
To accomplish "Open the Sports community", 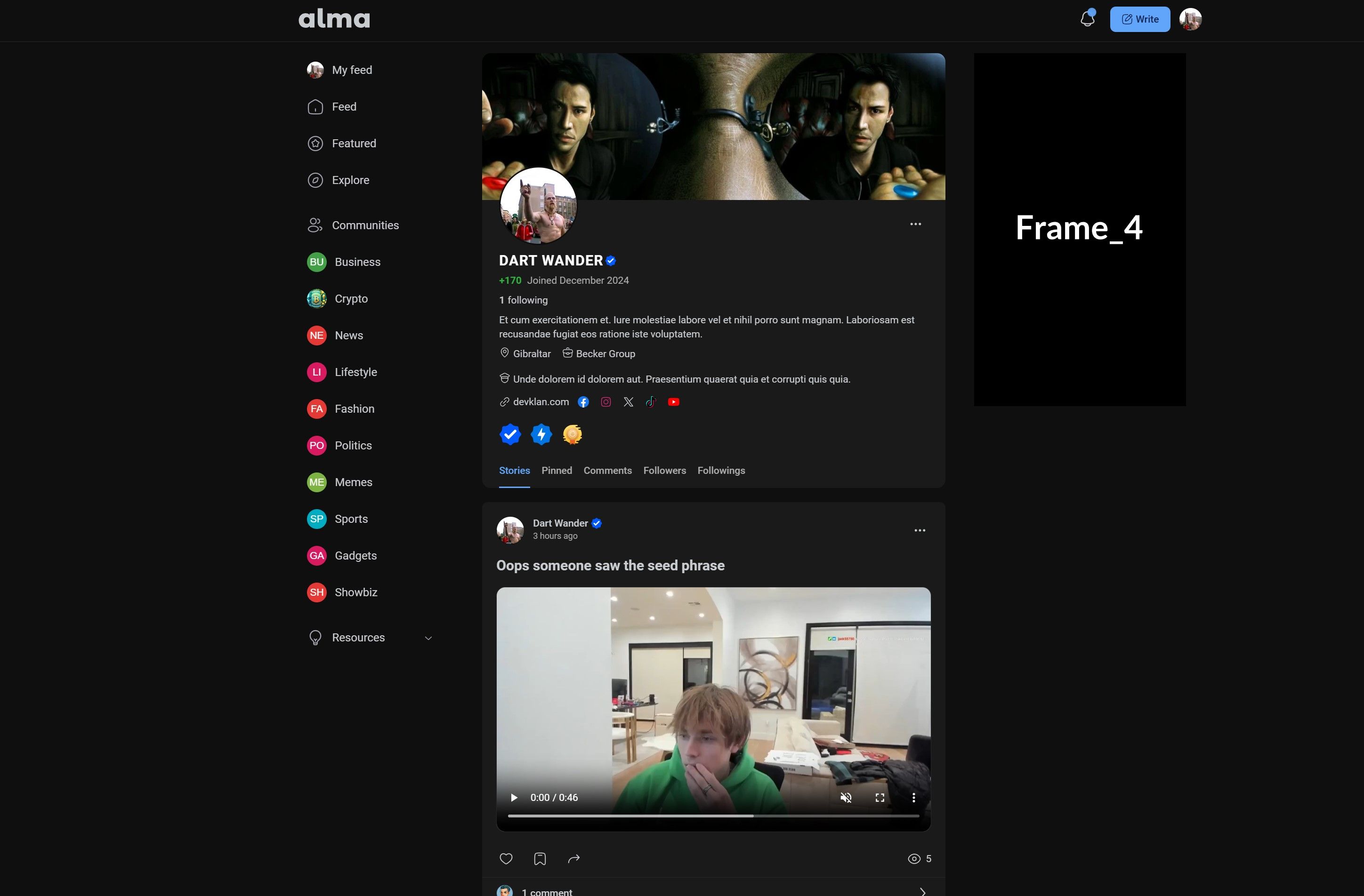I will tap(338, 519).
